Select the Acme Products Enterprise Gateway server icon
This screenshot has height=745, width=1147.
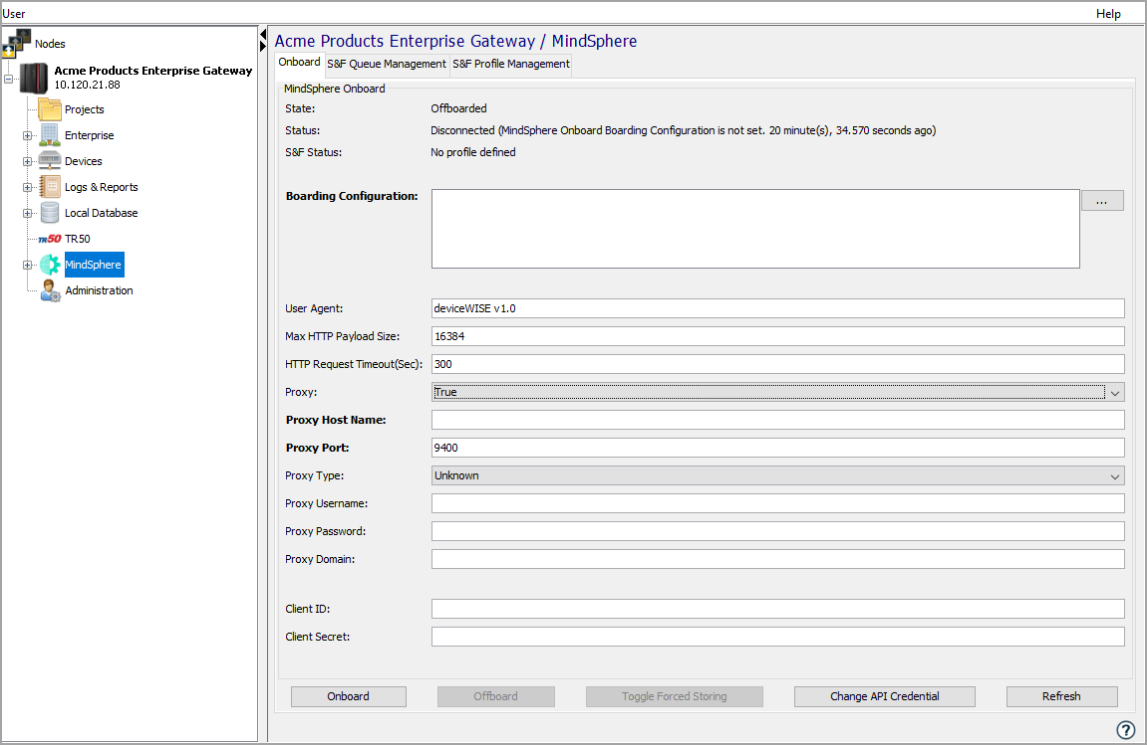pos(34,78)
